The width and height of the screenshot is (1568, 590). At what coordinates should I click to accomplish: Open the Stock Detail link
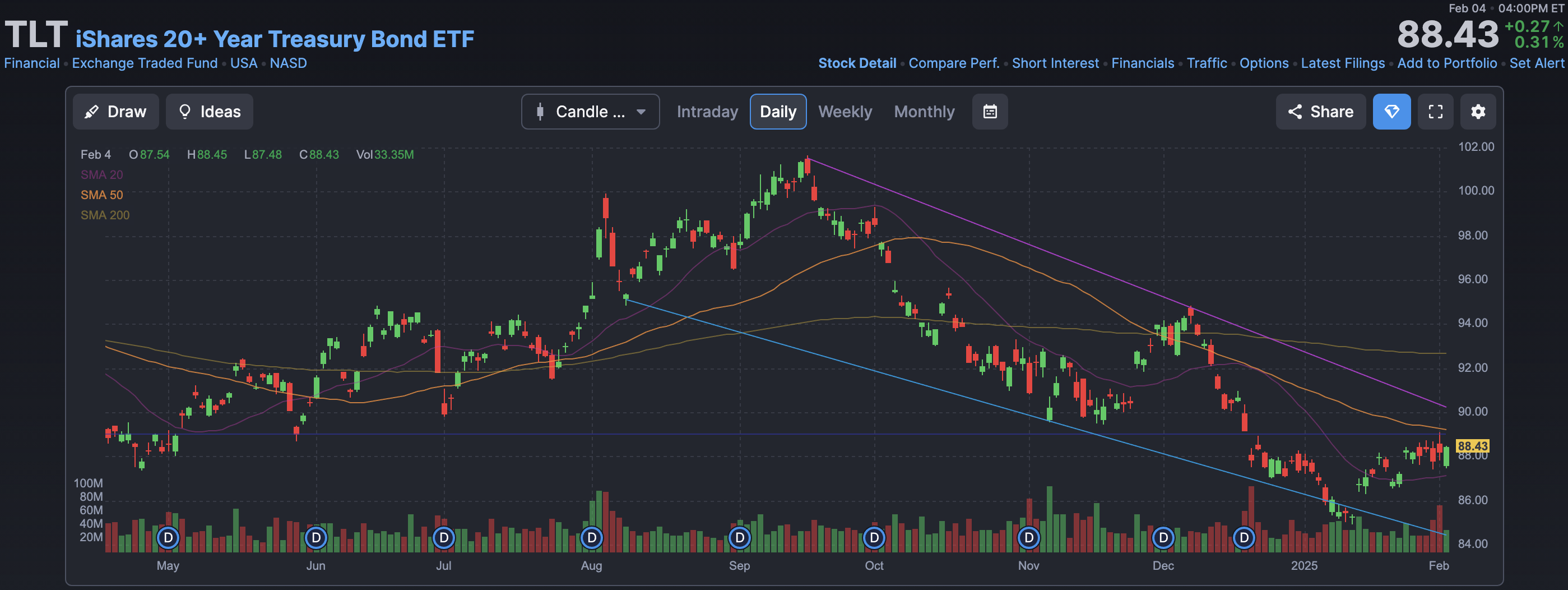click(x=857, y=63)
